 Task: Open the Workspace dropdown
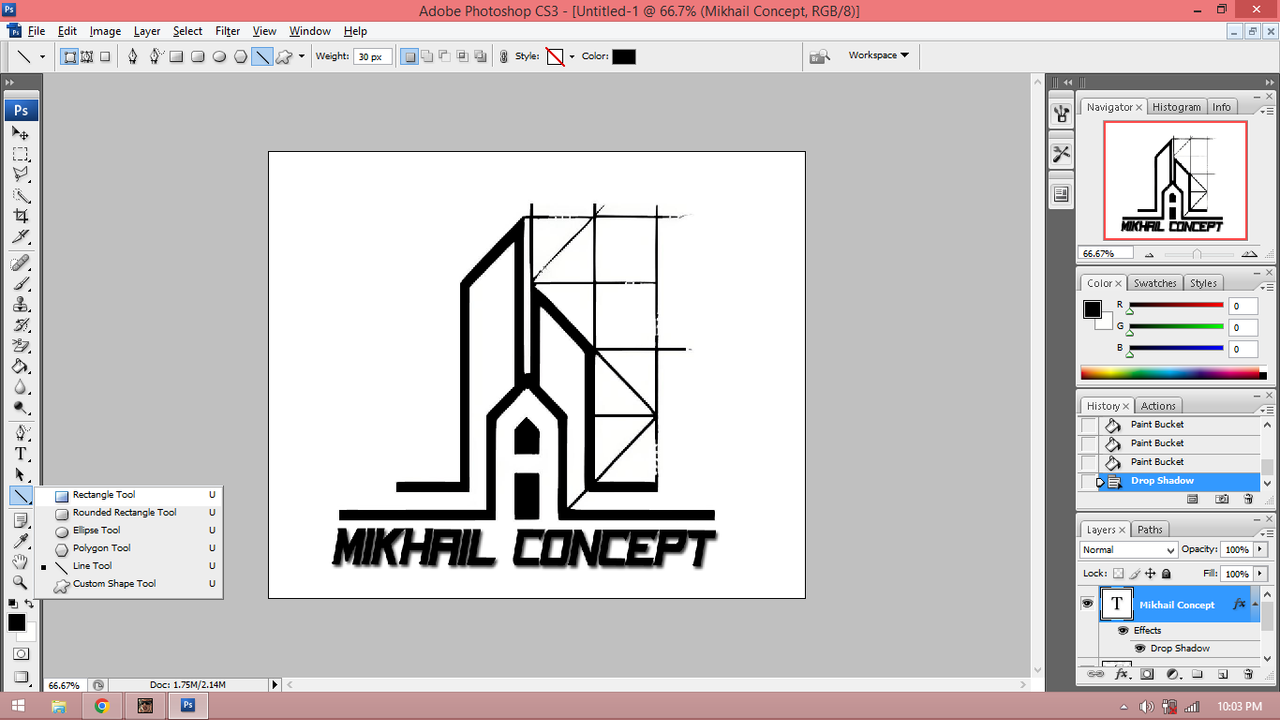coord(879,56)
